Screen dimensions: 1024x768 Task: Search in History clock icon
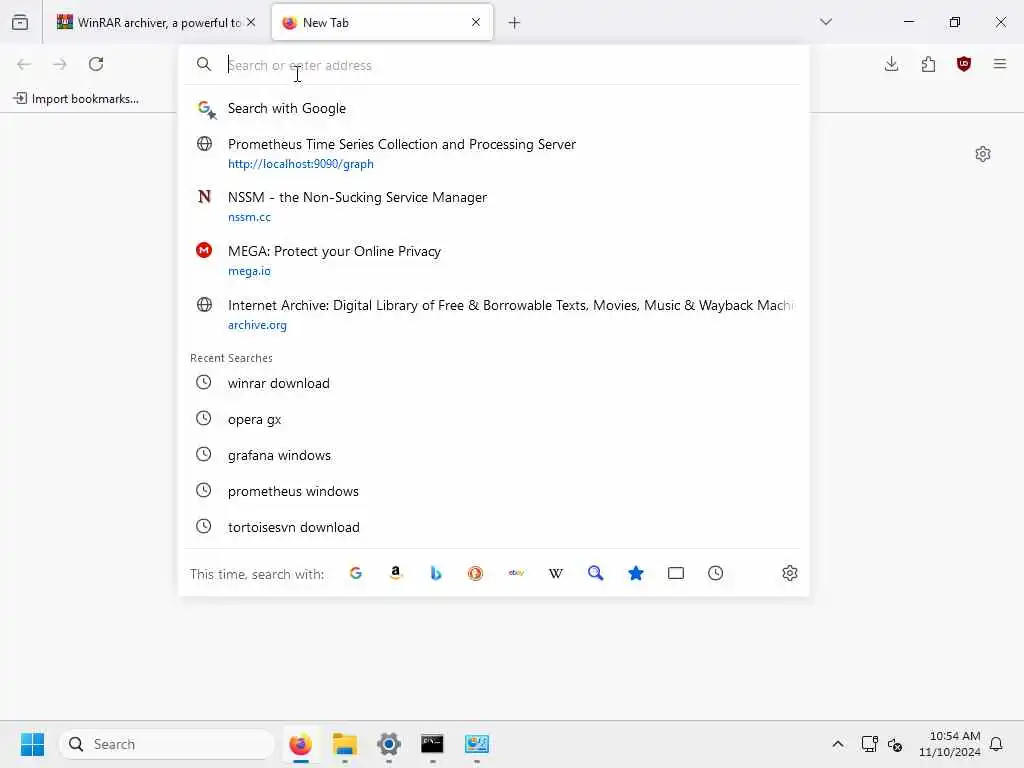tap(716, 573)
